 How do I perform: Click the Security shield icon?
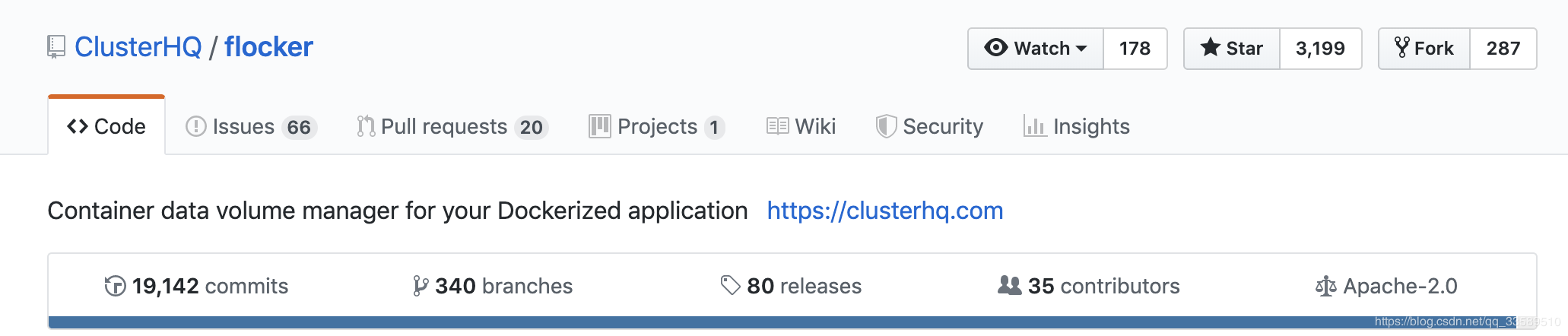click(885, 126)
